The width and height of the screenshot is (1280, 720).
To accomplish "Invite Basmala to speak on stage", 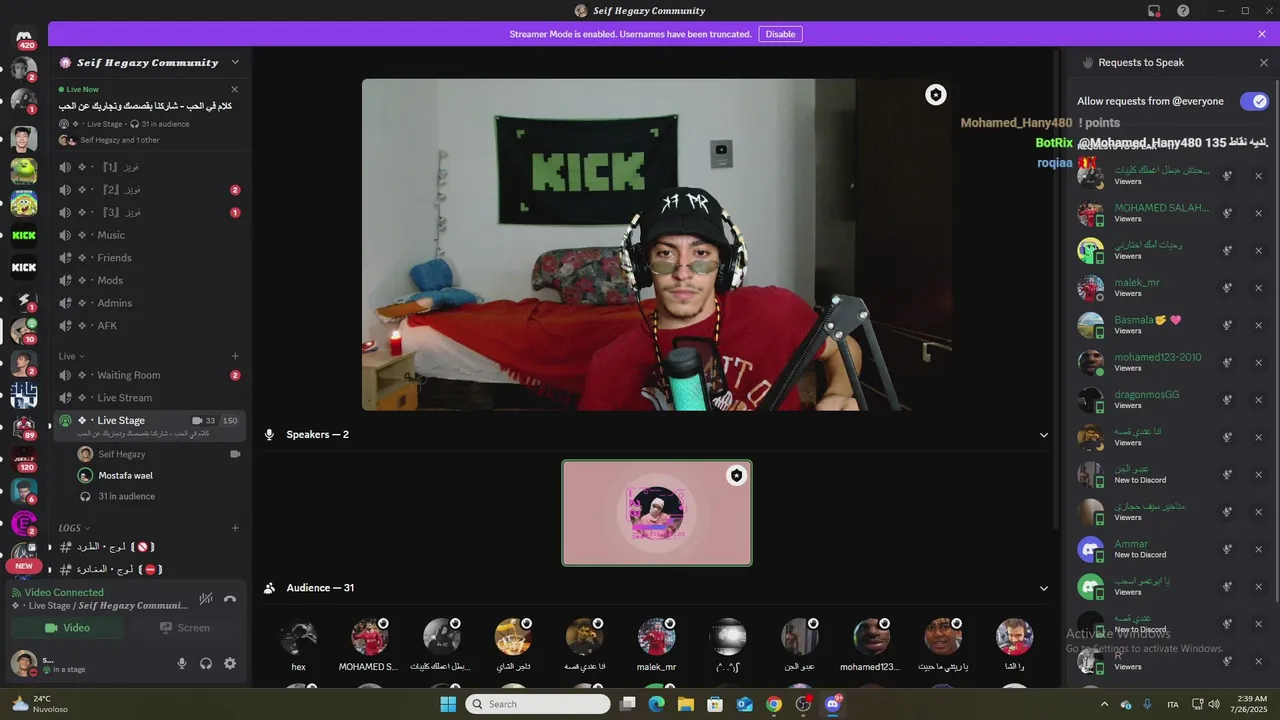I will click(1227, 325).
